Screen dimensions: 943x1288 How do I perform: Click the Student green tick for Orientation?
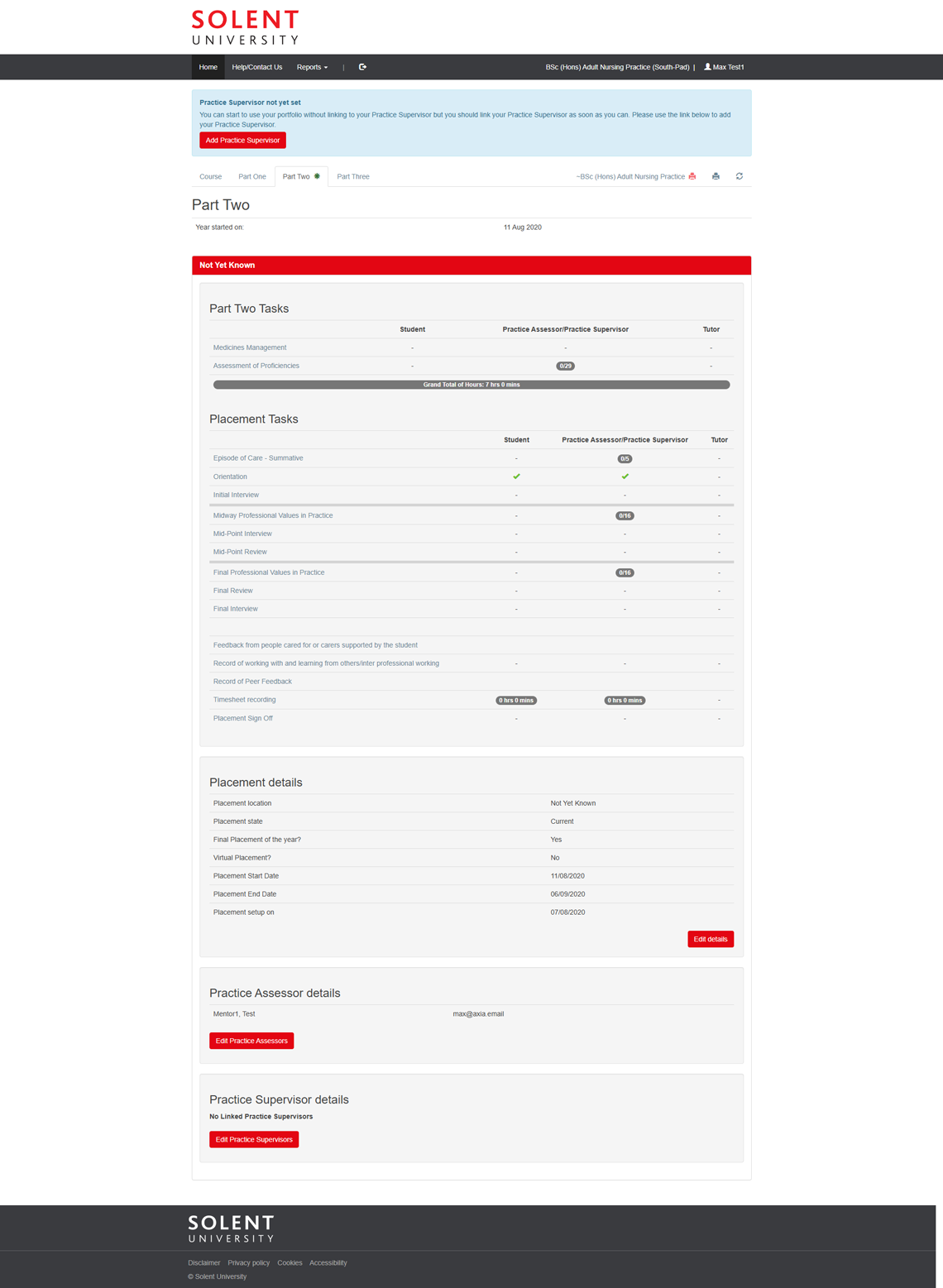pos(516,476)
